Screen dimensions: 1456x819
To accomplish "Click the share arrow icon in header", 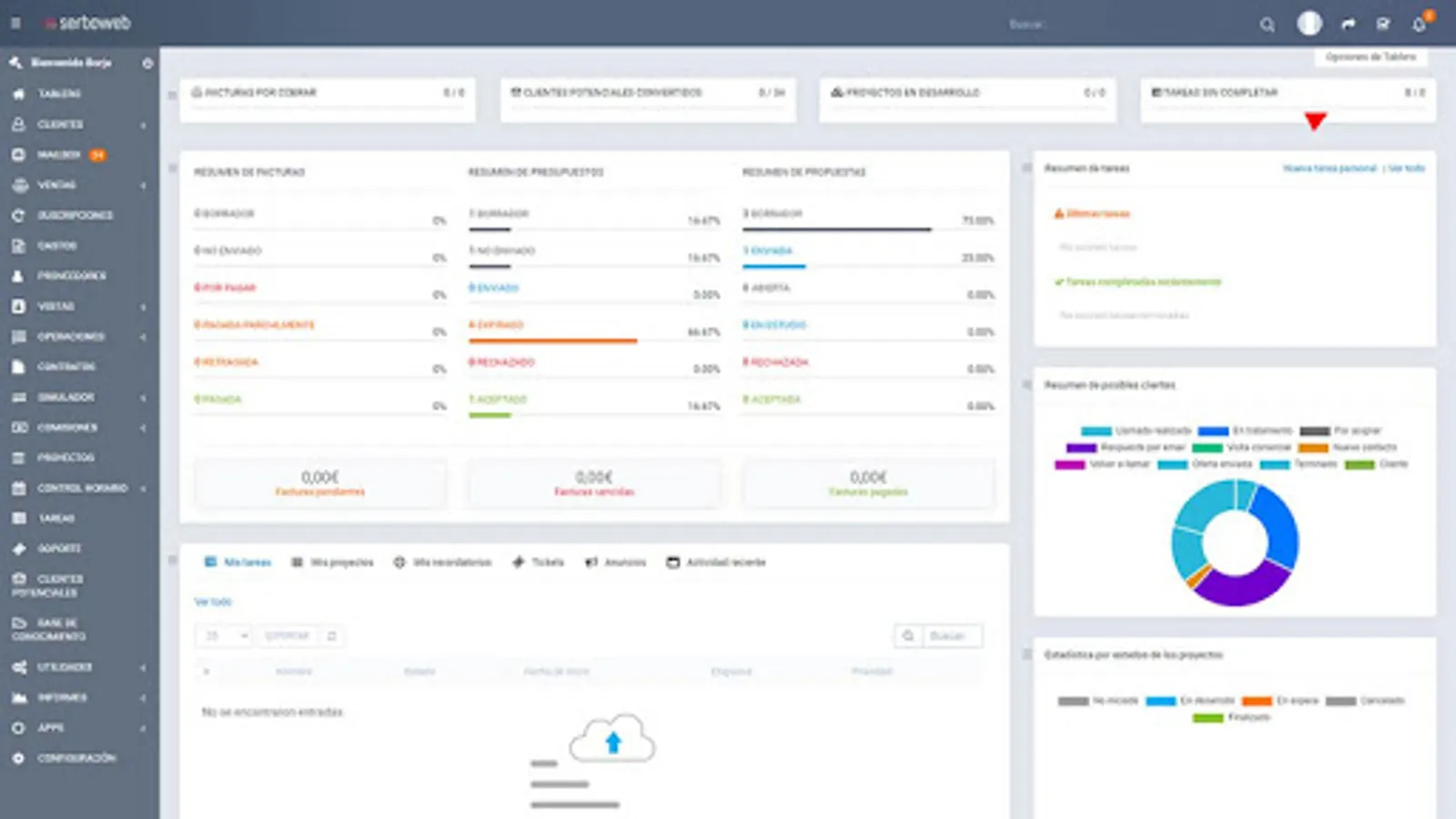I will (x=1348, y=25).
